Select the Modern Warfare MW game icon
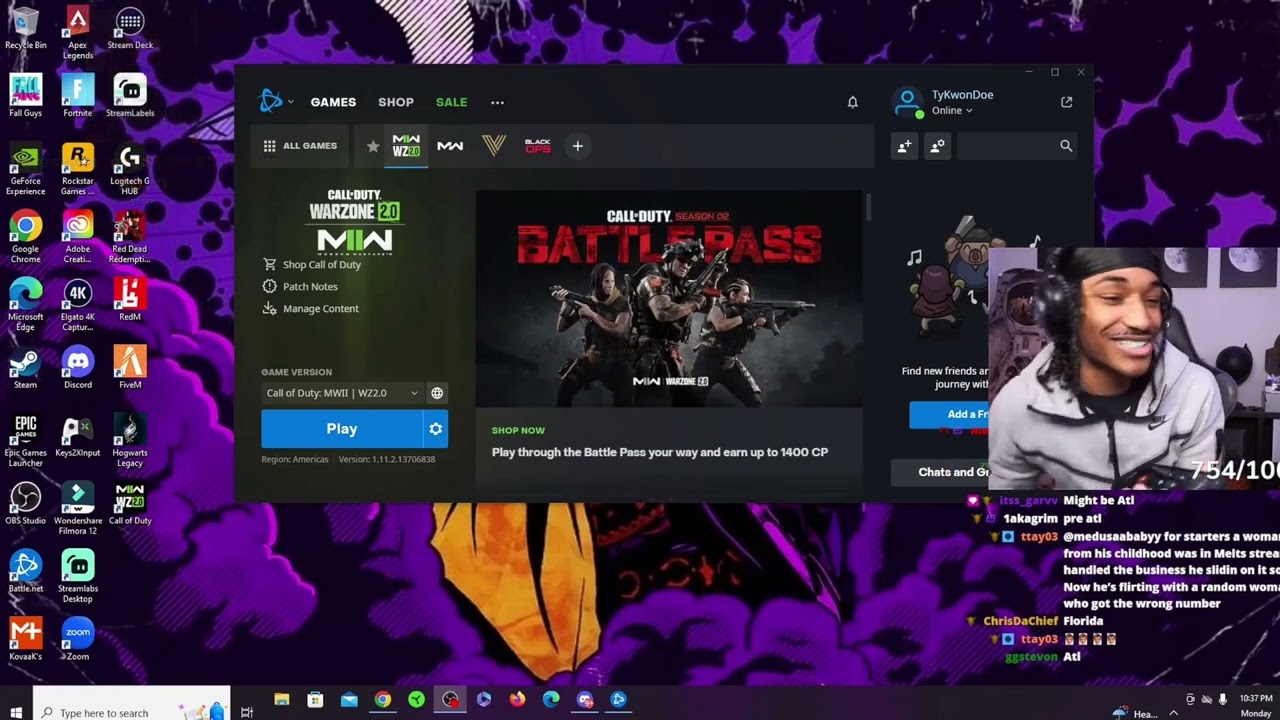The image size is (1280, 720). pos(450,146)
